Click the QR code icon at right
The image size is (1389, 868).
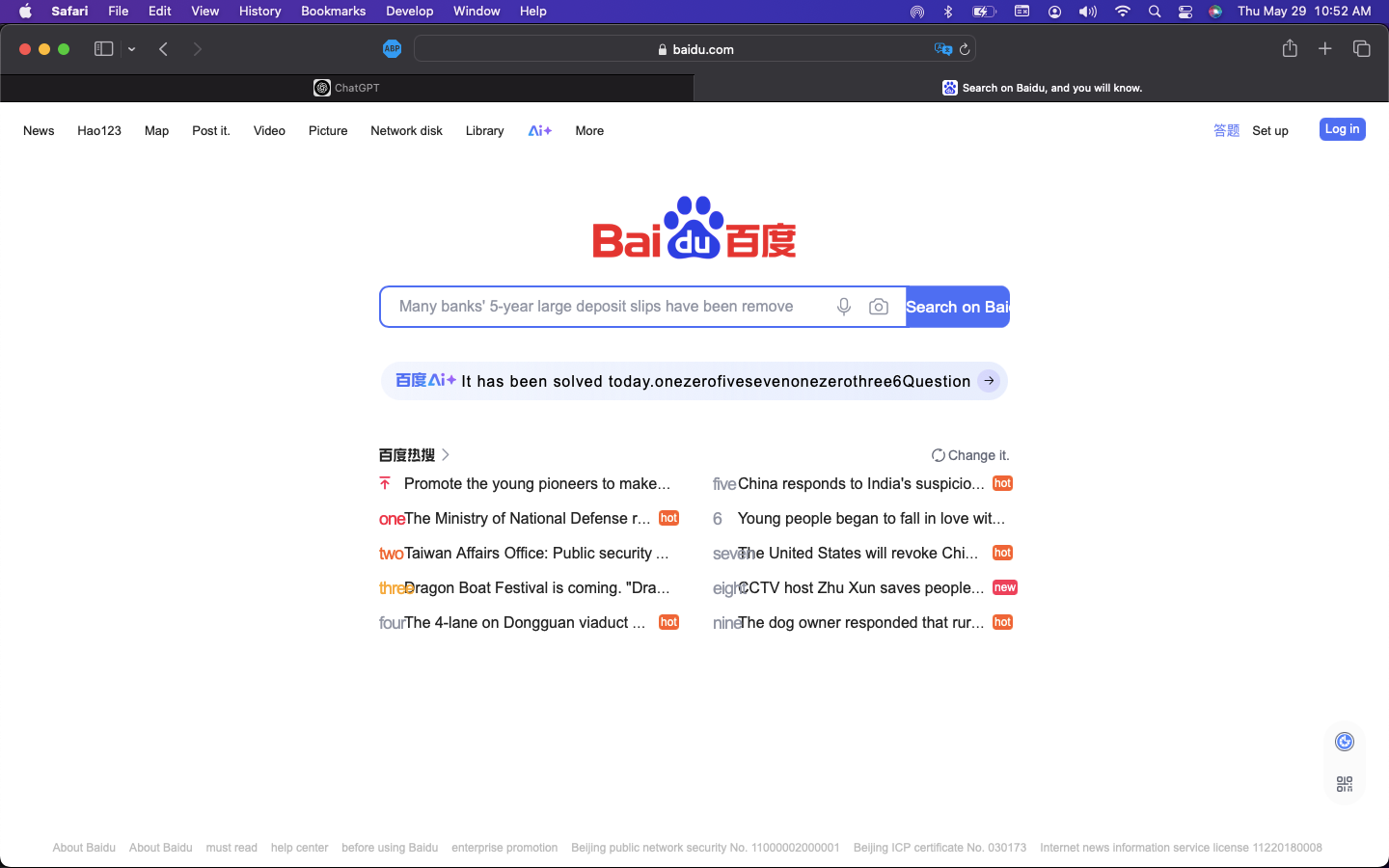point(1345,784)
